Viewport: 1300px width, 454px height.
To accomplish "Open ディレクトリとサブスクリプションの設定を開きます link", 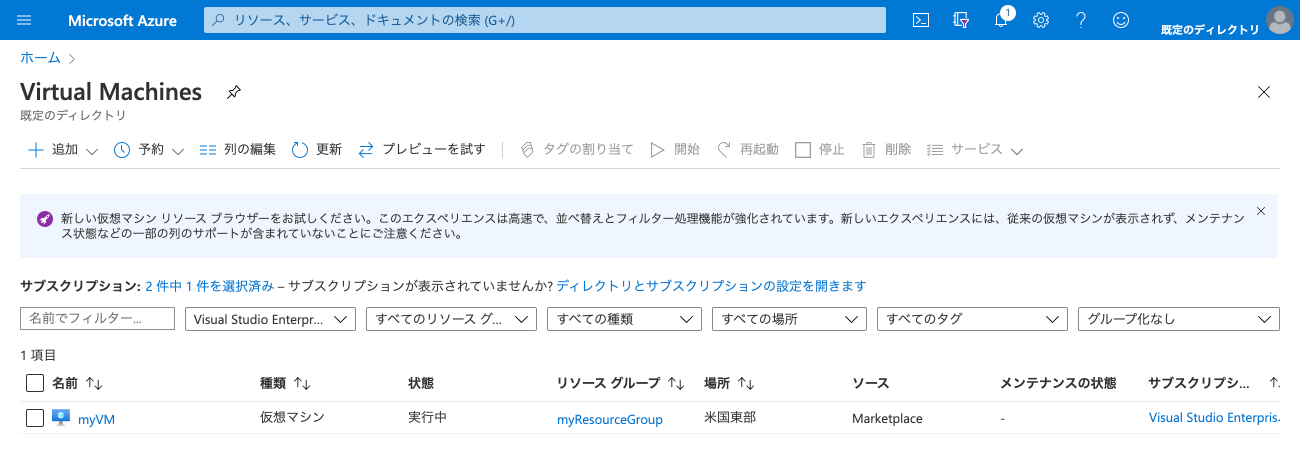I will tap(711, 286).
